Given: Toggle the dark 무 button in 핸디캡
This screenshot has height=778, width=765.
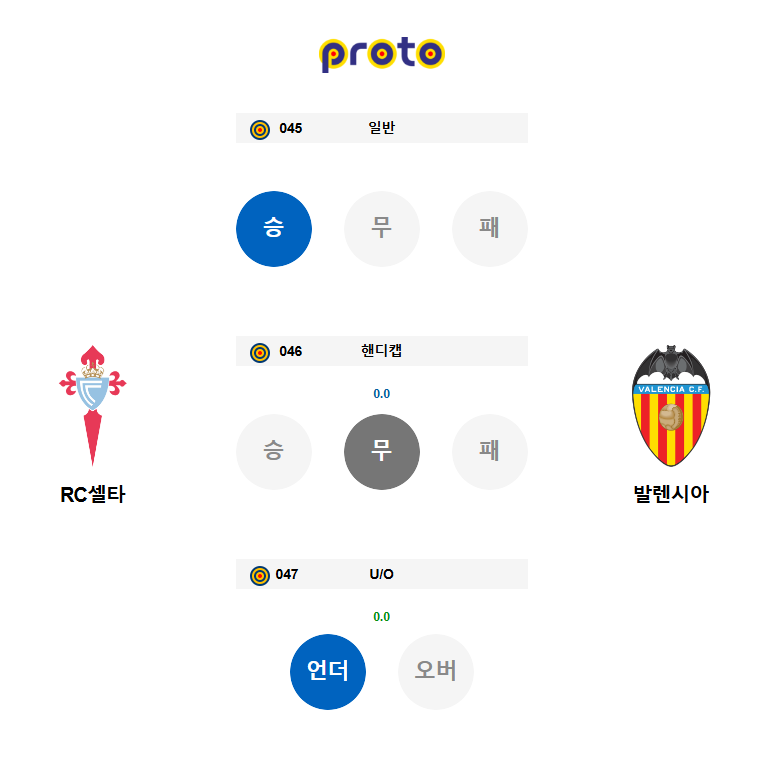Looking at the screenshot, I should [x=382, y=452].
